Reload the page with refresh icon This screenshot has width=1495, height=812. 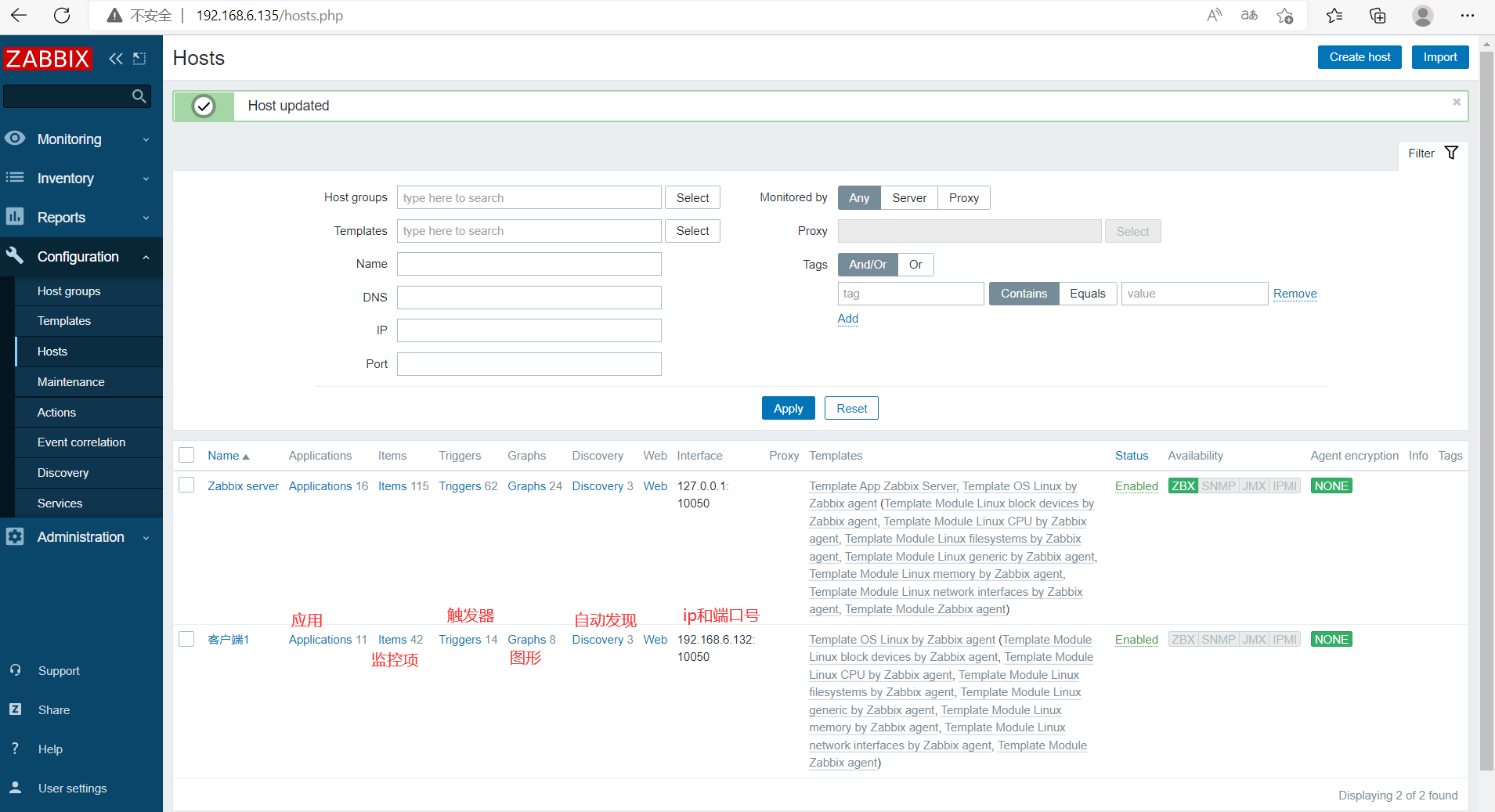[x=62, y=16]
